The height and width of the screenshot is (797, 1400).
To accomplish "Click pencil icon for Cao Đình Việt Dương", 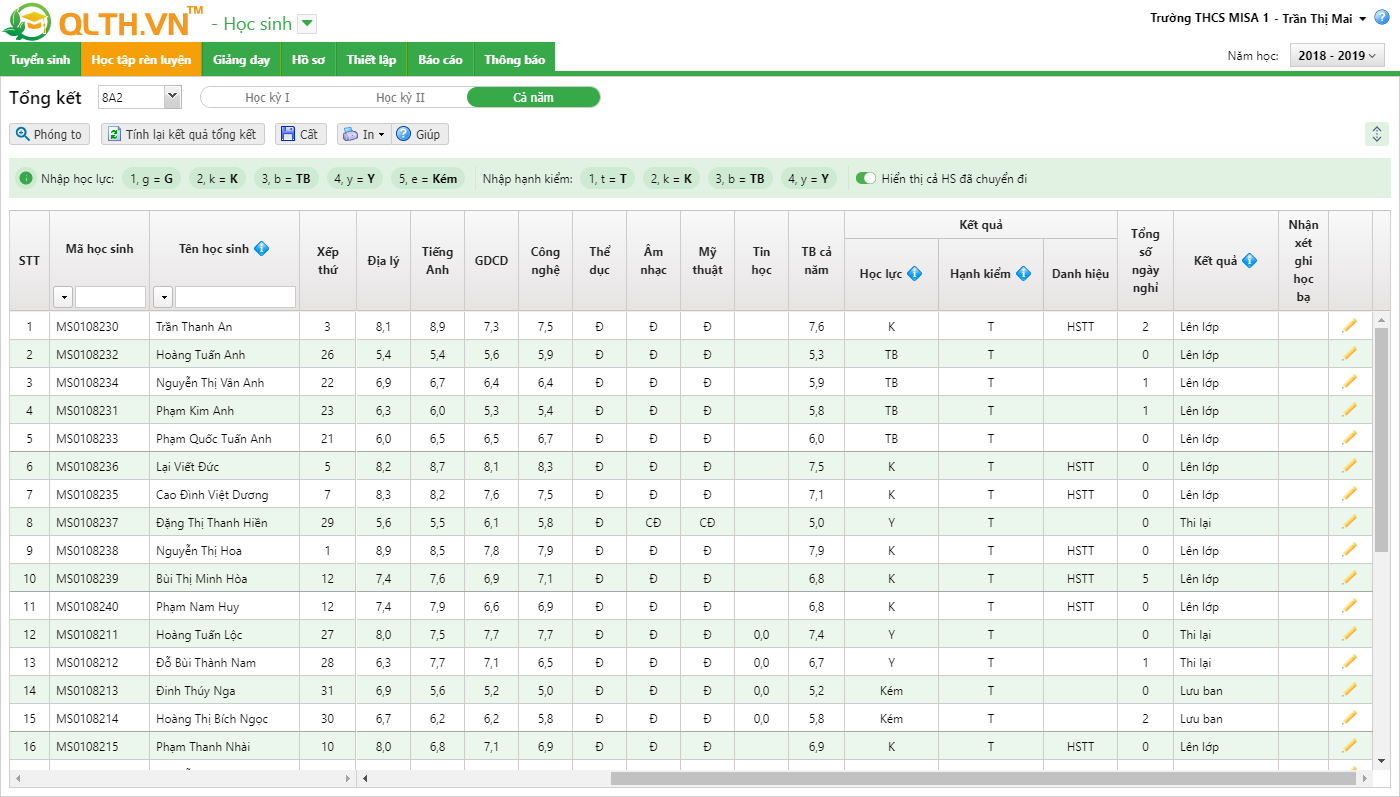I will tap(1349, 494).
